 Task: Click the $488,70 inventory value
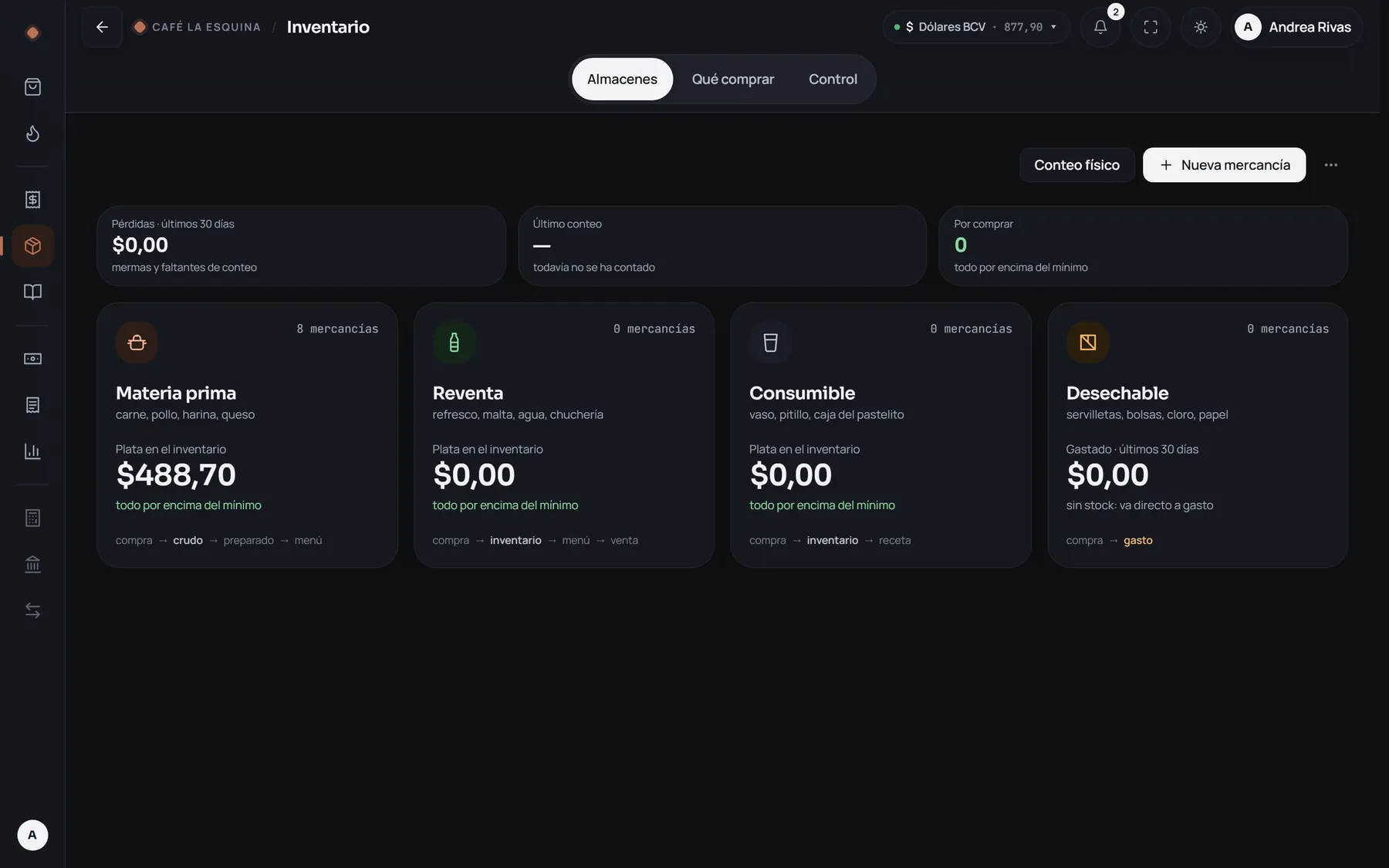click(176, 475)
